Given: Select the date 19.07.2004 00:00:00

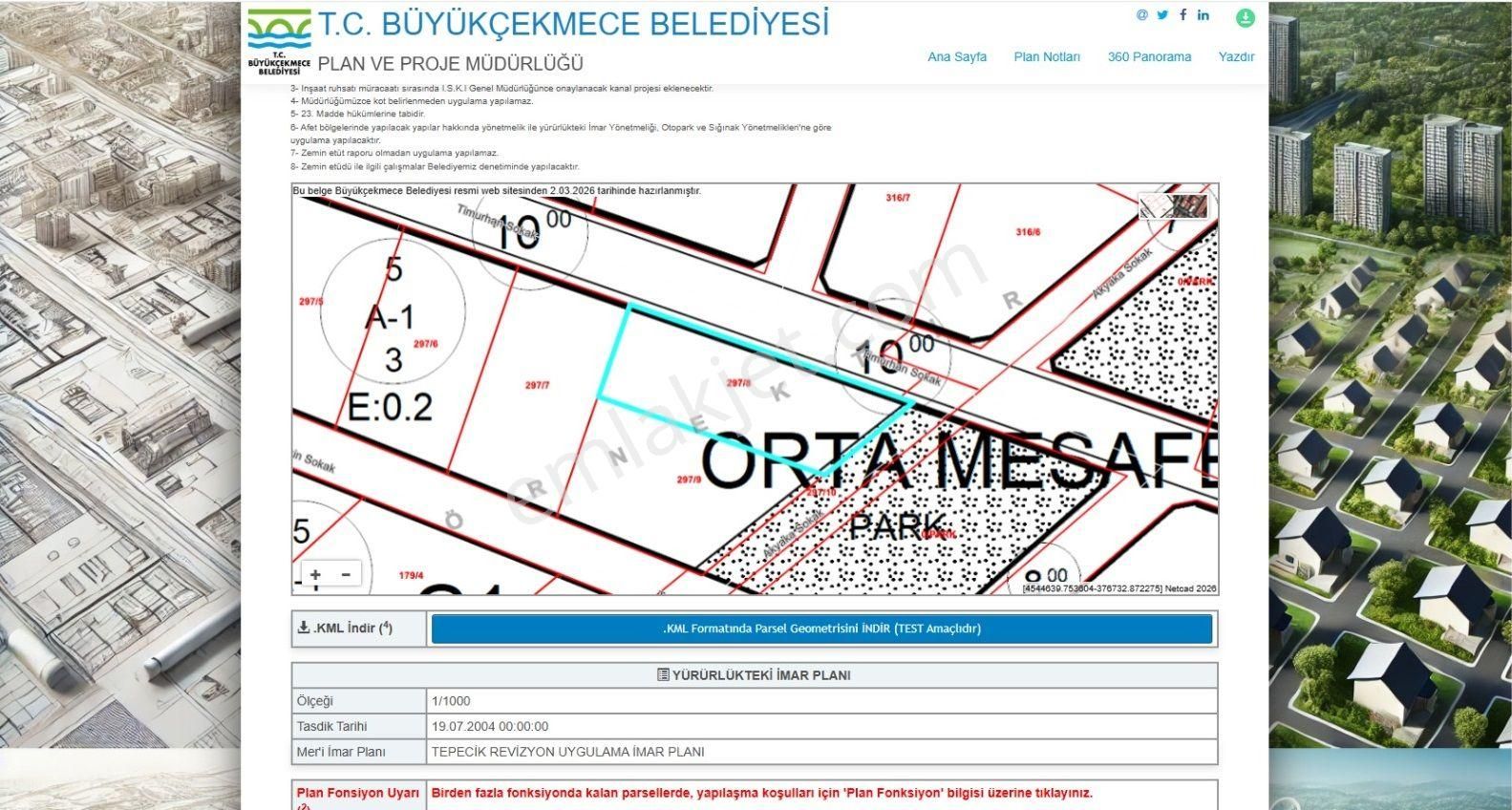Looking at the screenshot, I should coord(490,726).
